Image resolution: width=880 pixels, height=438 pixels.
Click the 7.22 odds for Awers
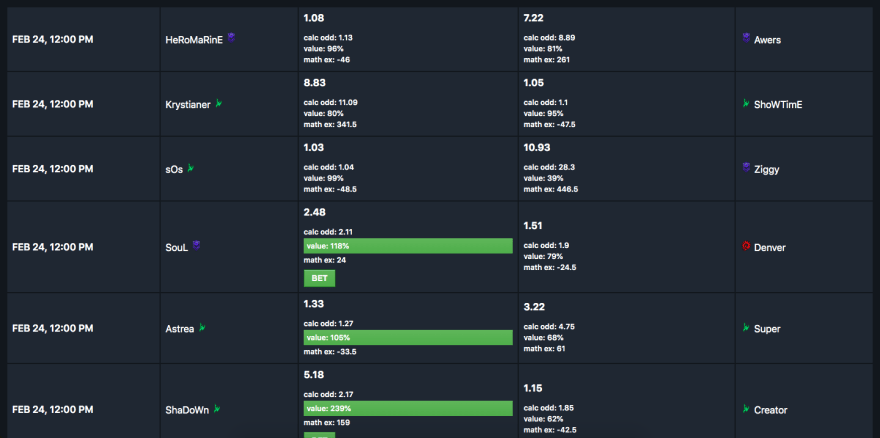coord(534,18)
